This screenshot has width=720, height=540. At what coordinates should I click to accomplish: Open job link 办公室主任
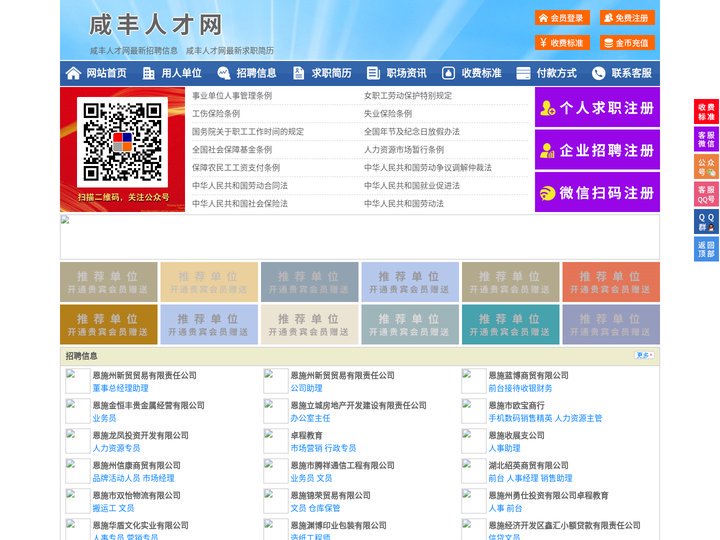(x=310, y=418)
